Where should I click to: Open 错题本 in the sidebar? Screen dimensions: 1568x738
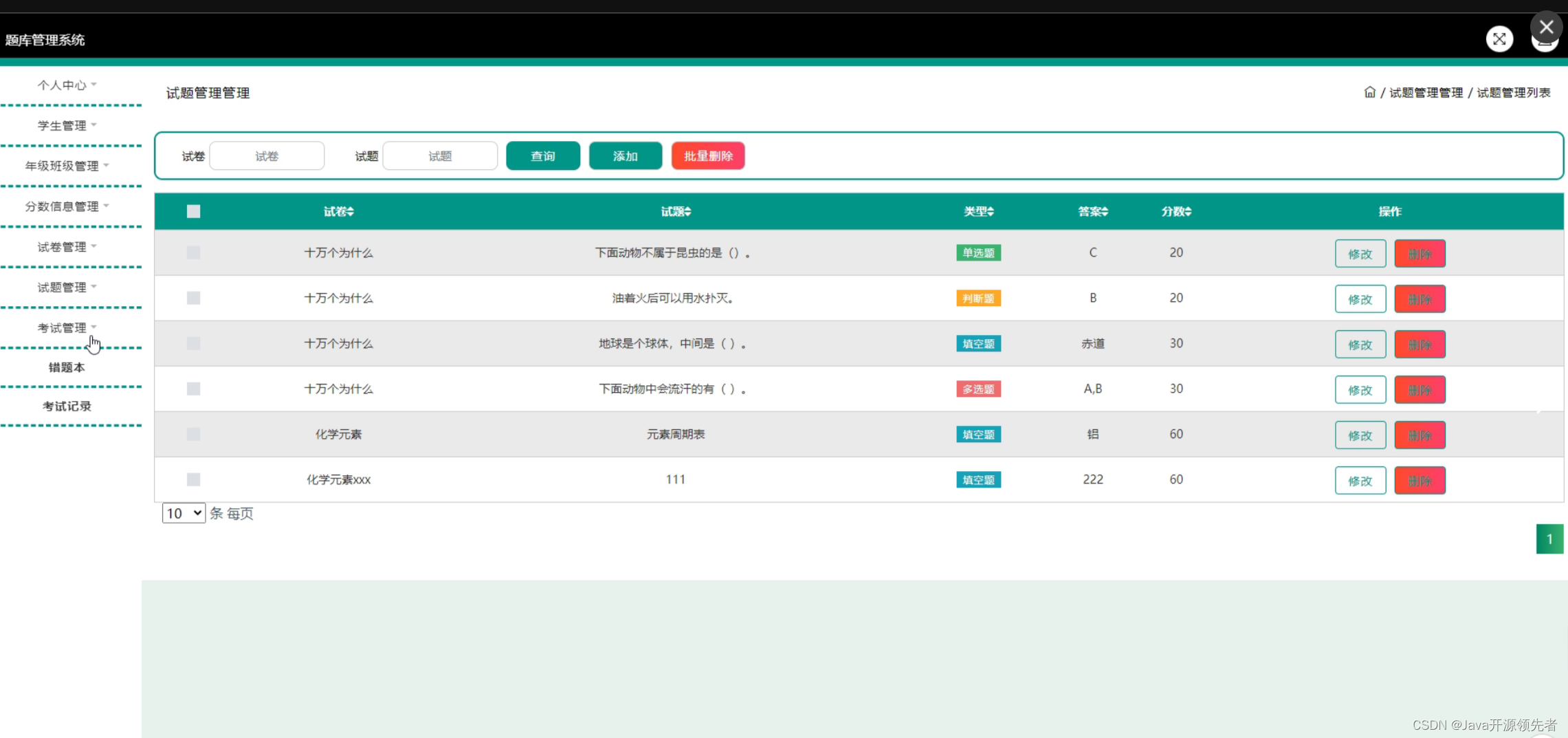(67, 367)
